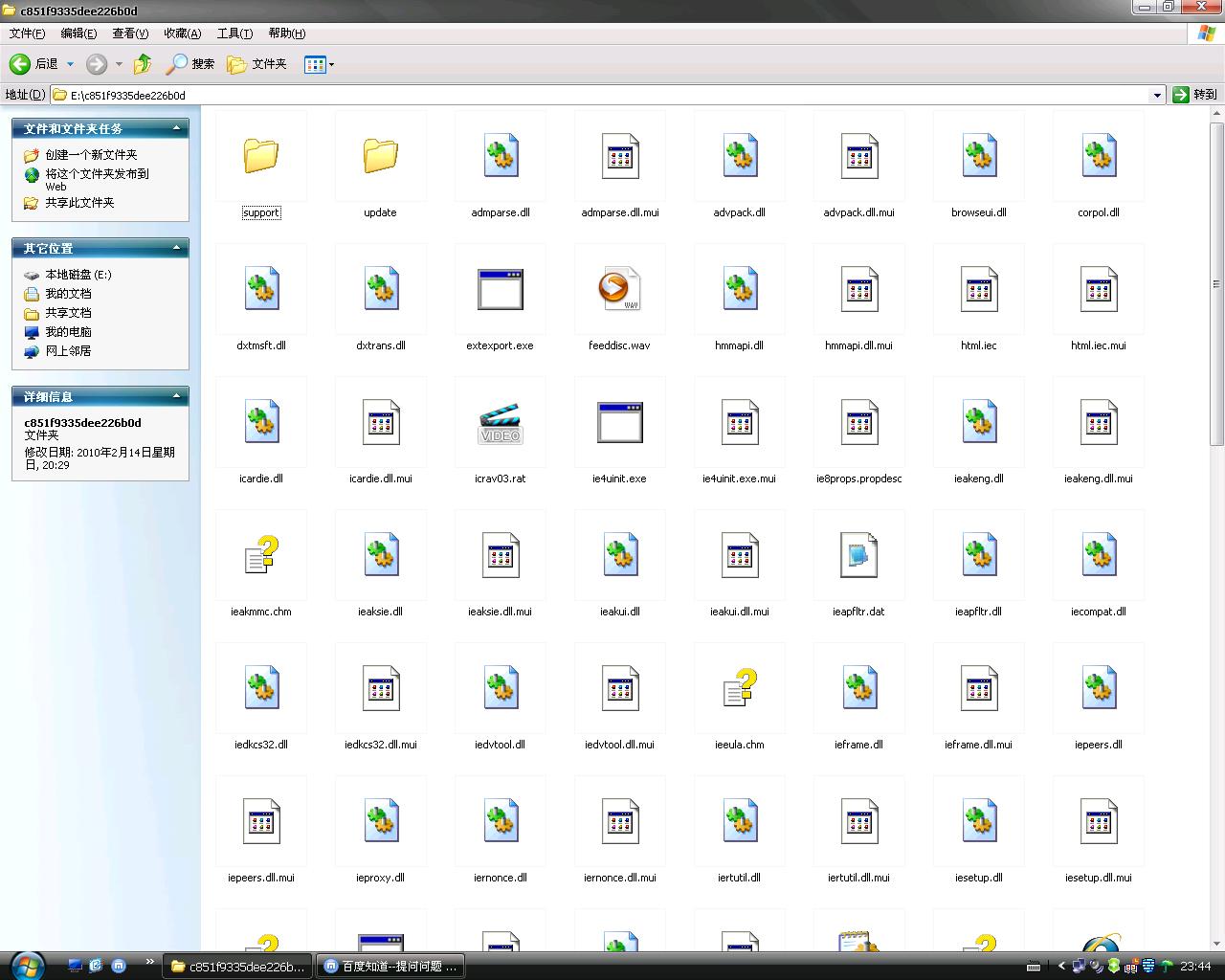Screen dimensions: 1225x980
Task: Select the ie4uinit.exe application icon
Action: coord(619,422)
